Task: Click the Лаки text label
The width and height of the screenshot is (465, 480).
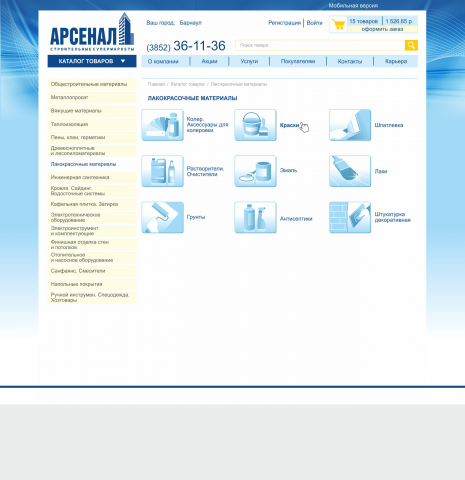Action: 381,171
